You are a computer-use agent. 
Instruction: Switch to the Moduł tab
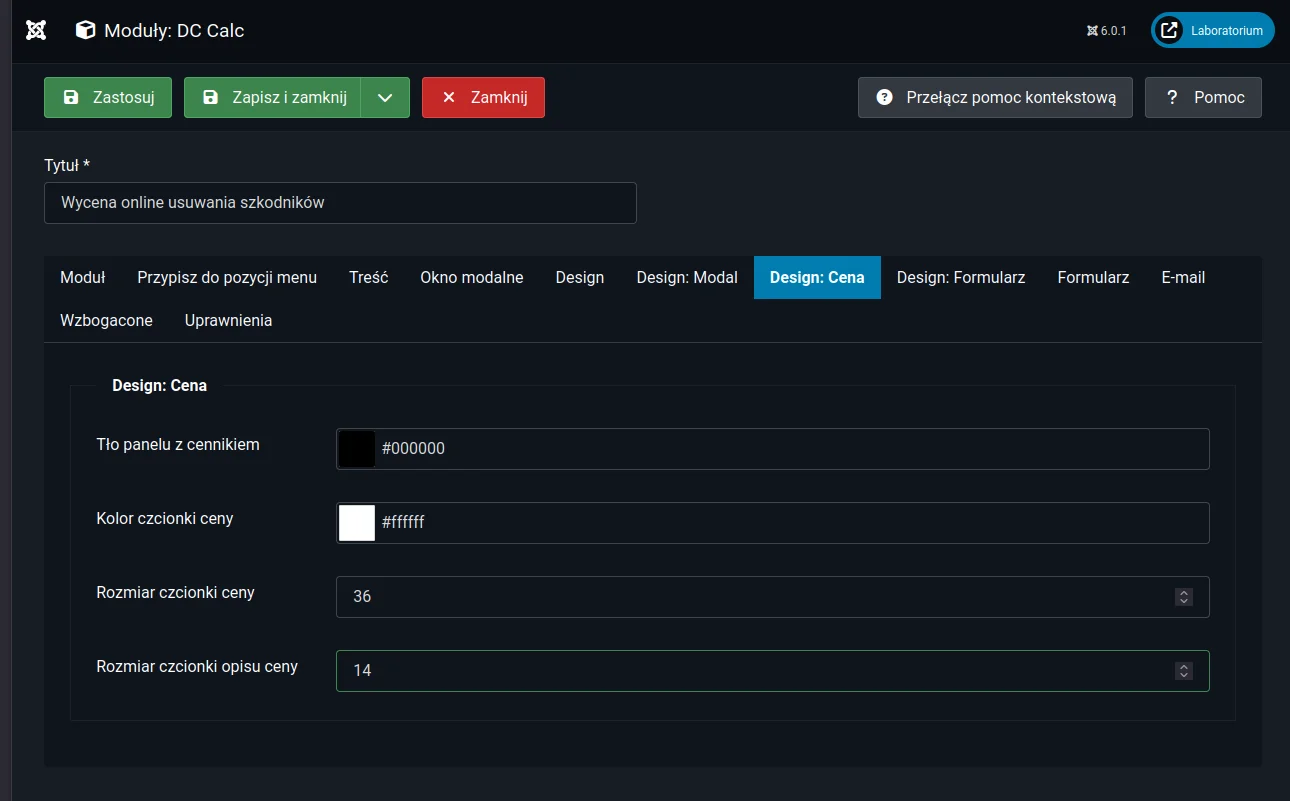coord(83,278)
